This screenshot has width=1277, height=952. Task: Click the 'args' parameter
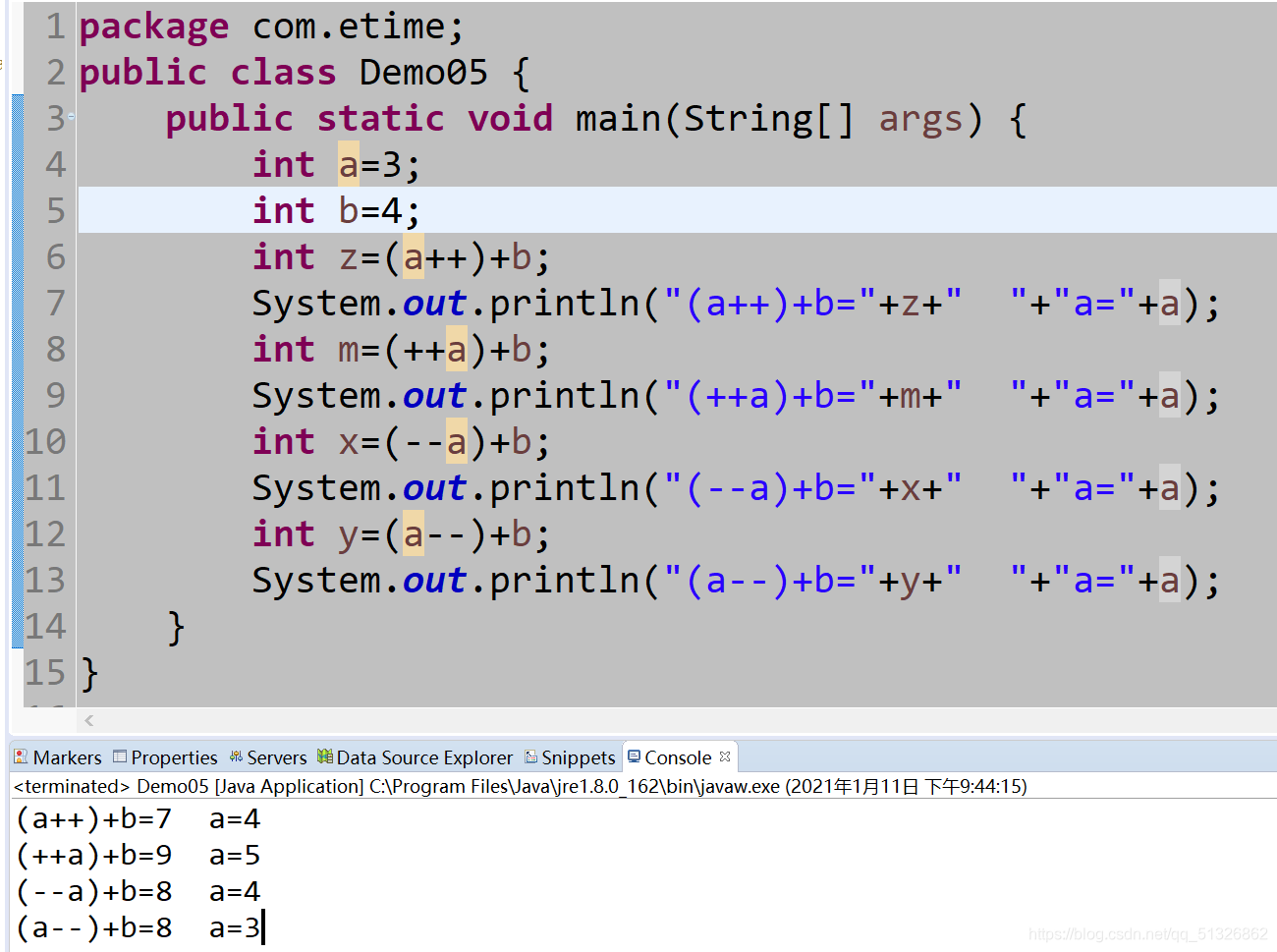920,120
